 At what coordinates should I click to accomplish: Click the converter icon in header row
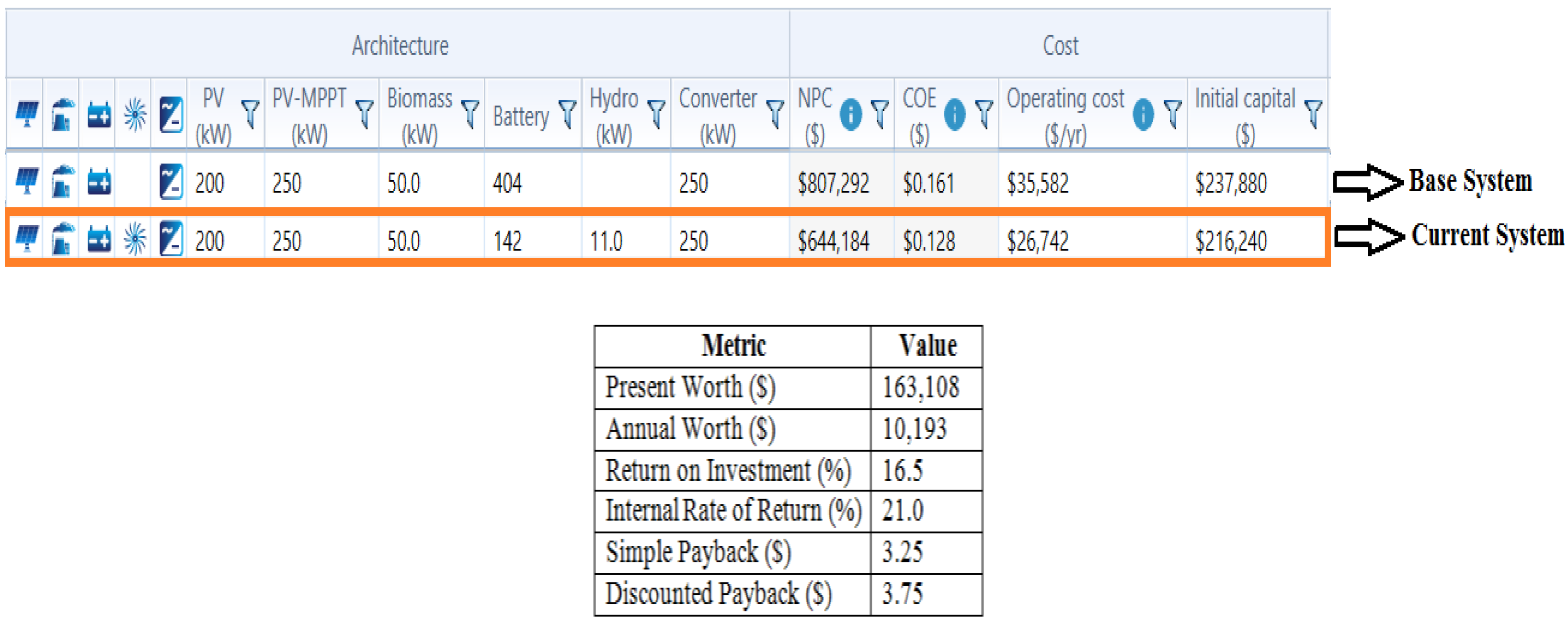(171, 114)
